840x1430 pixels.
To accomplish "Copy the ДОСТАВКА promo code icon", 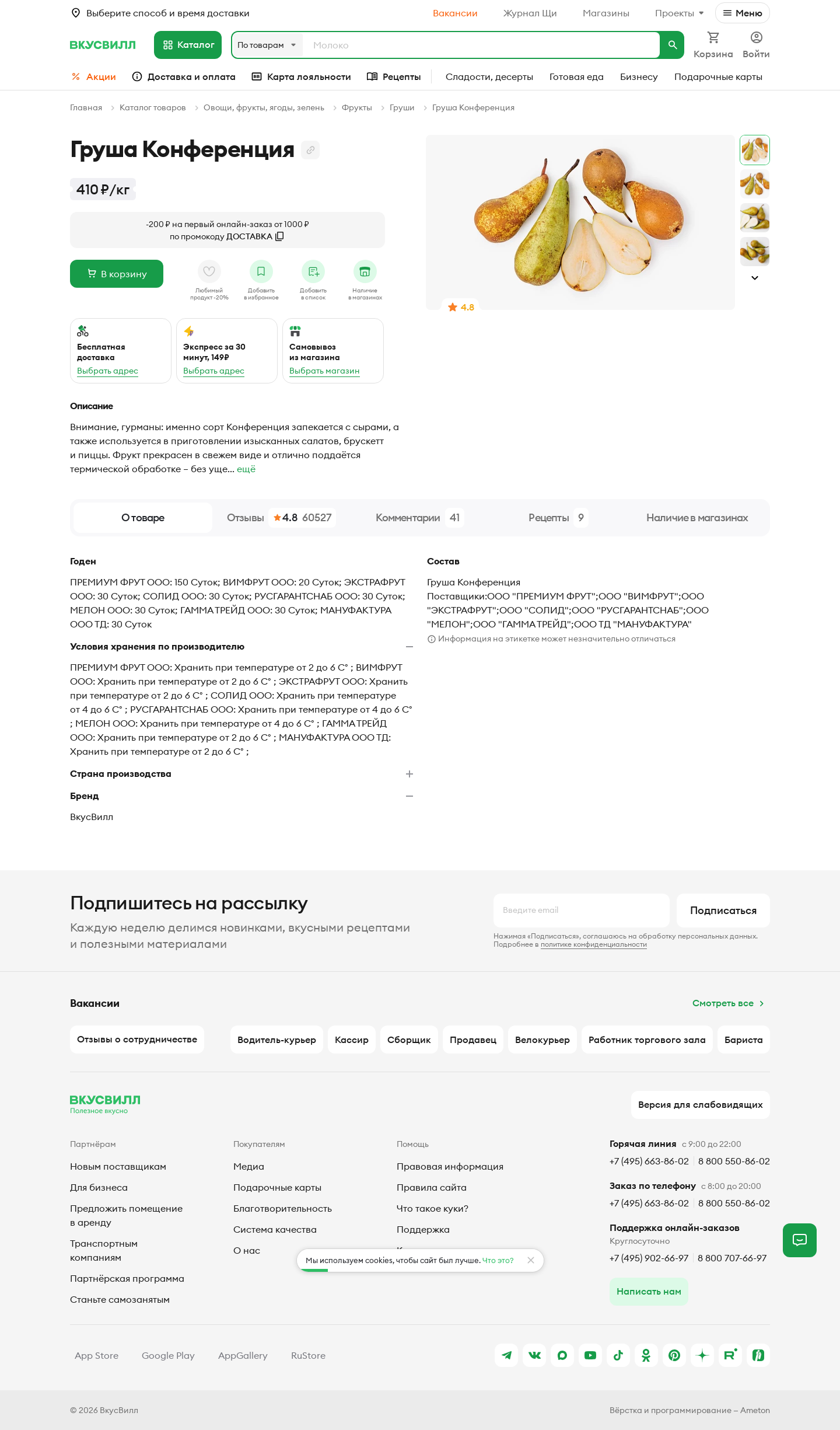I will click(279, 236).
